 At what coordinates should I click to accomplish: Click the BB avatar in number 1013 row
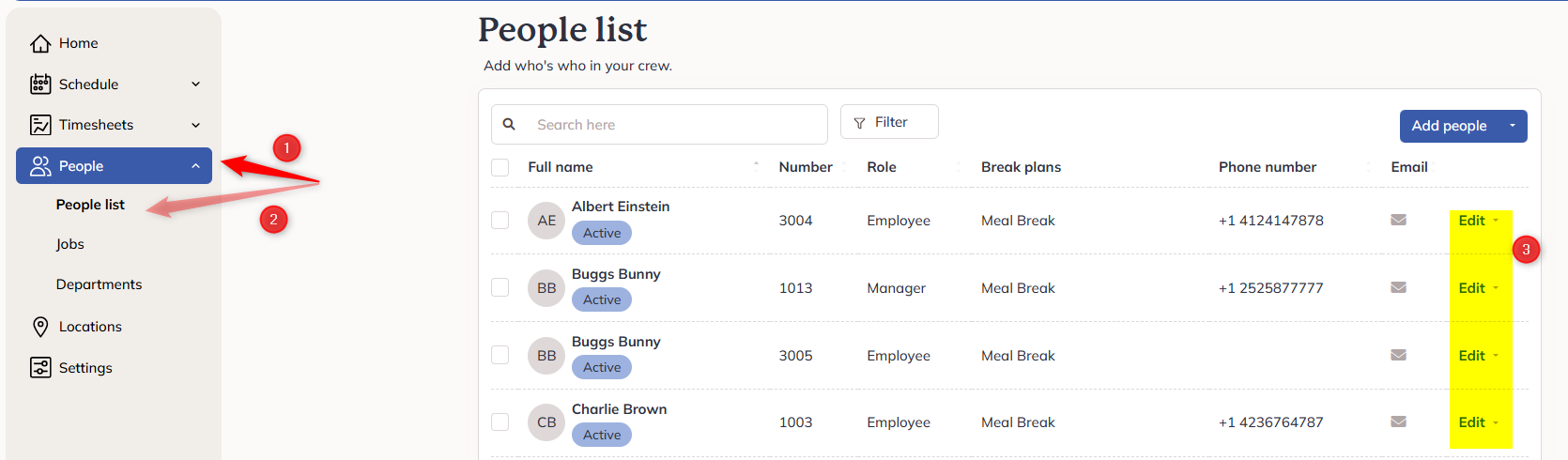tap(546, 288)
